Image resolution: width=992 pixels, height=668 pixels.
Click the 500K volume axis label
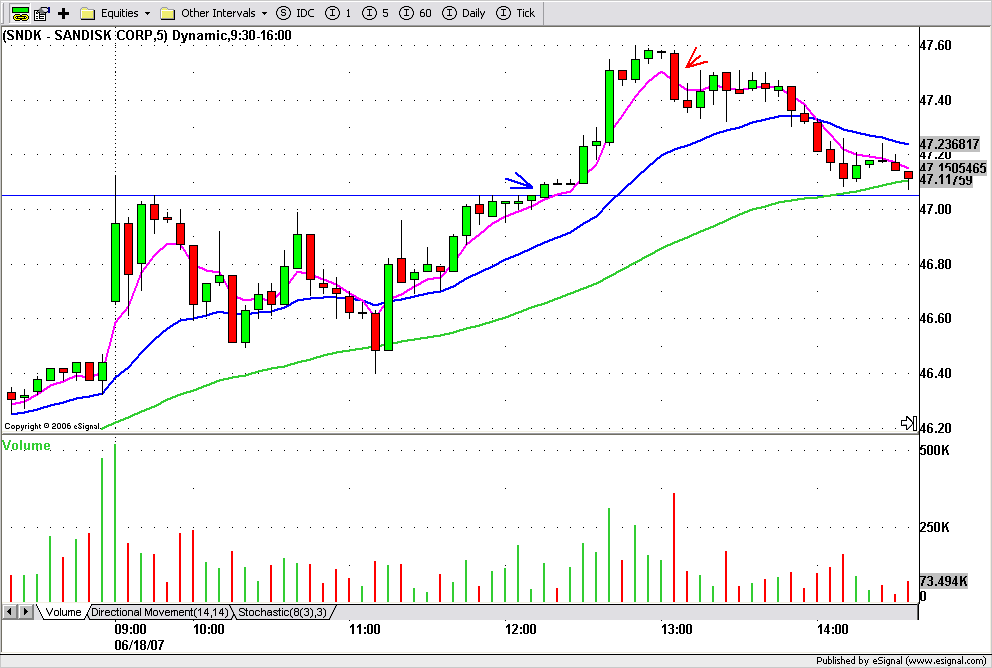(934, 450)
